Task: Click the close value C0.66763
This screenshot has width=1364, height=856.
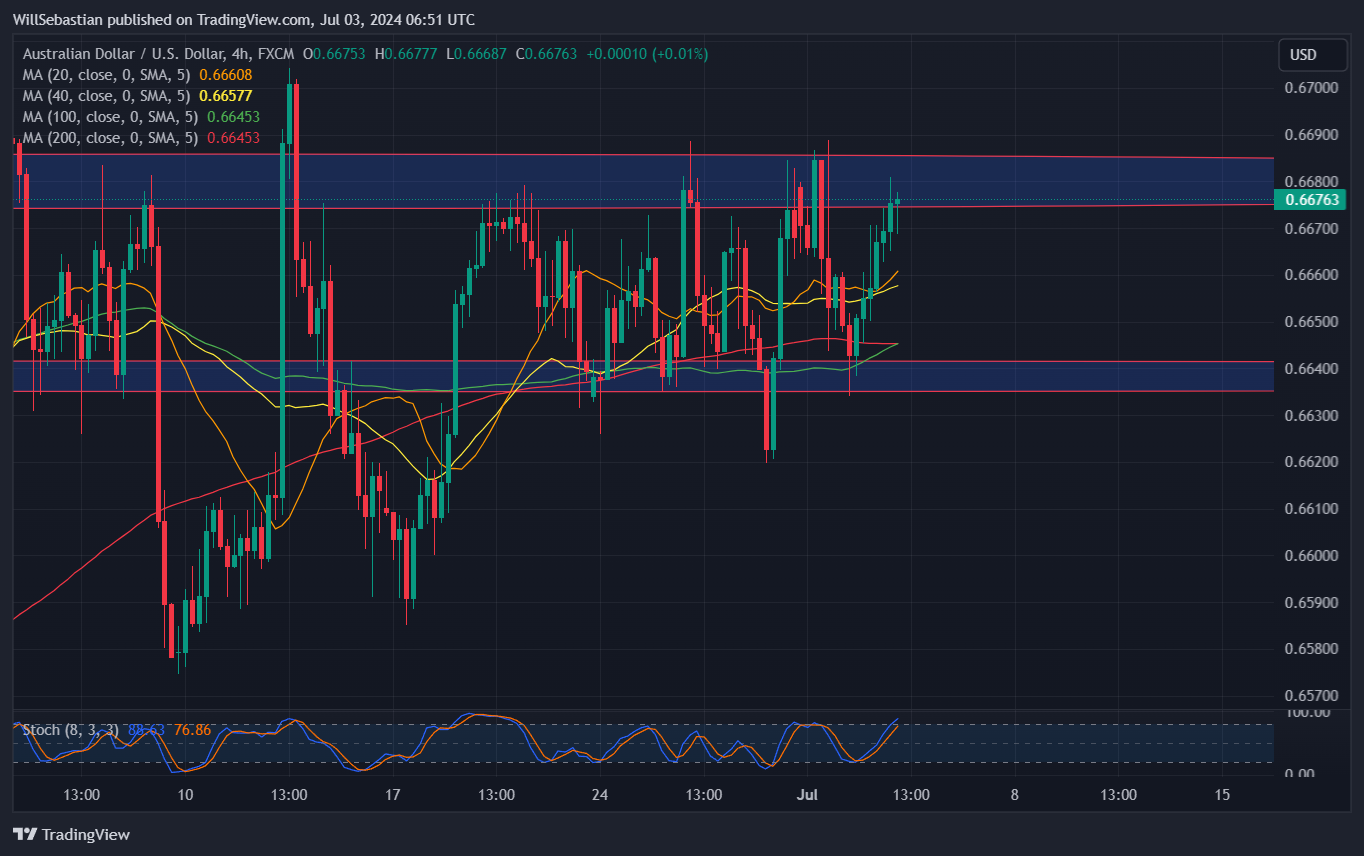Action: coord(547,54)
